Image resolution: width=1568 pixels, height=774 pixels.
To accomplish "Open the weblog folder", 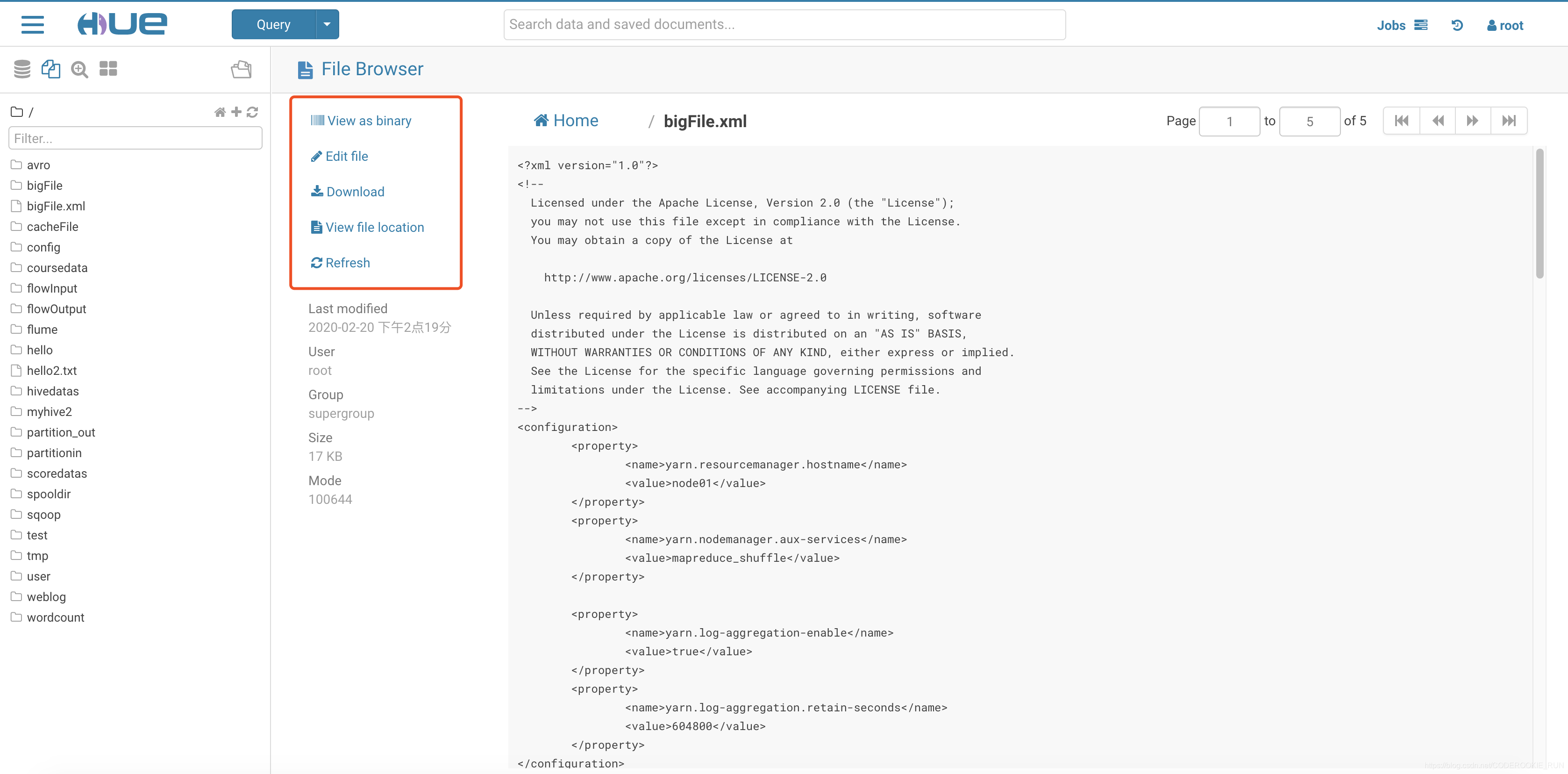I will (46, 597).
